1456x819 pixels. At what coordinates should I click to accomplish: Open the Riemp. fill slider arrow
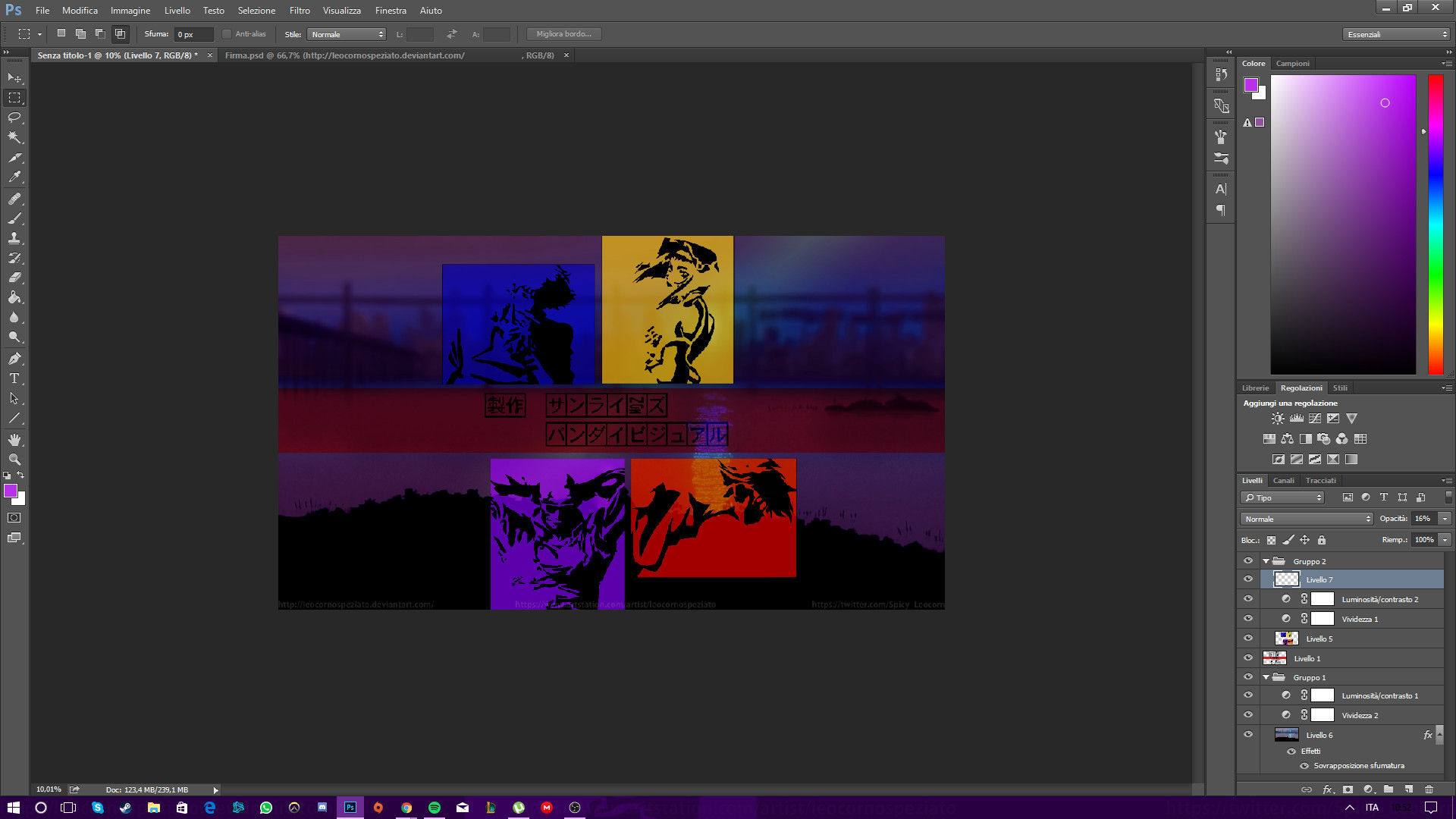(1445, 540)
